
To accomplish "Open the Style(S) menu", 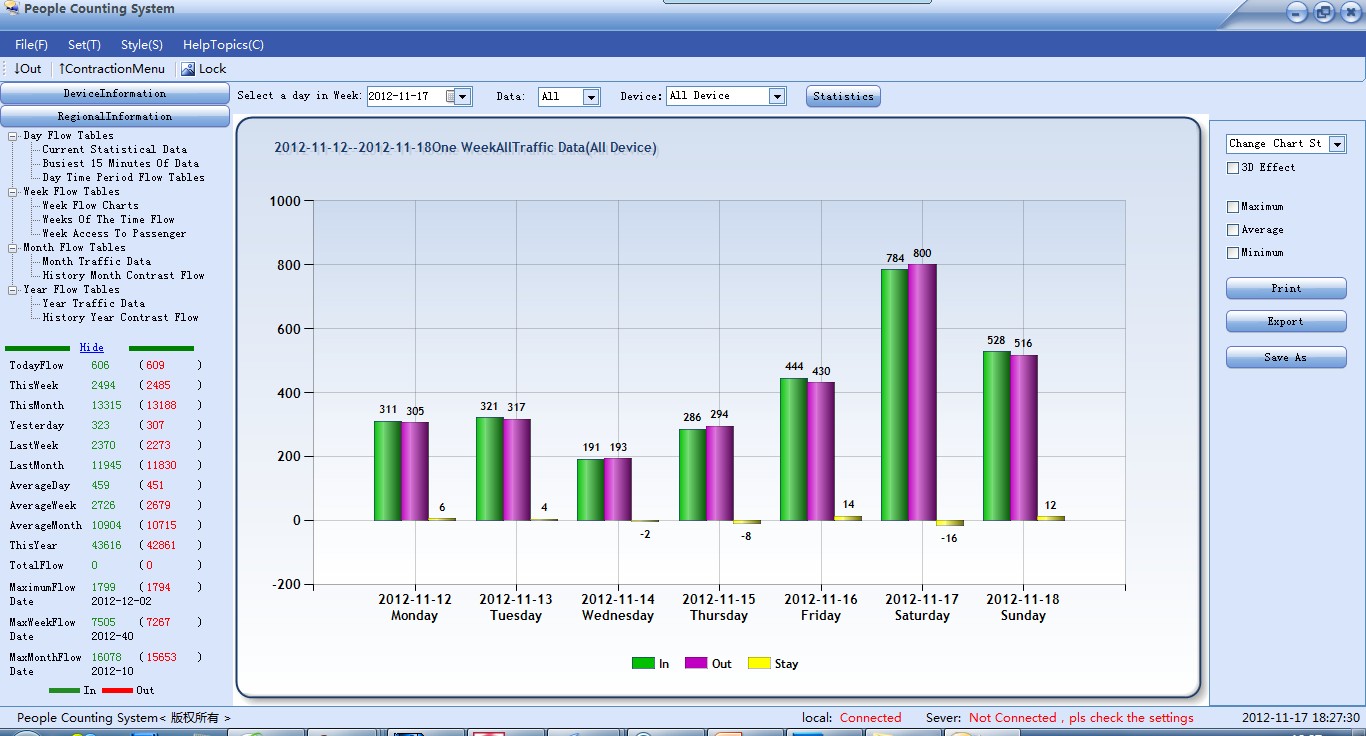I will point(141,45).
